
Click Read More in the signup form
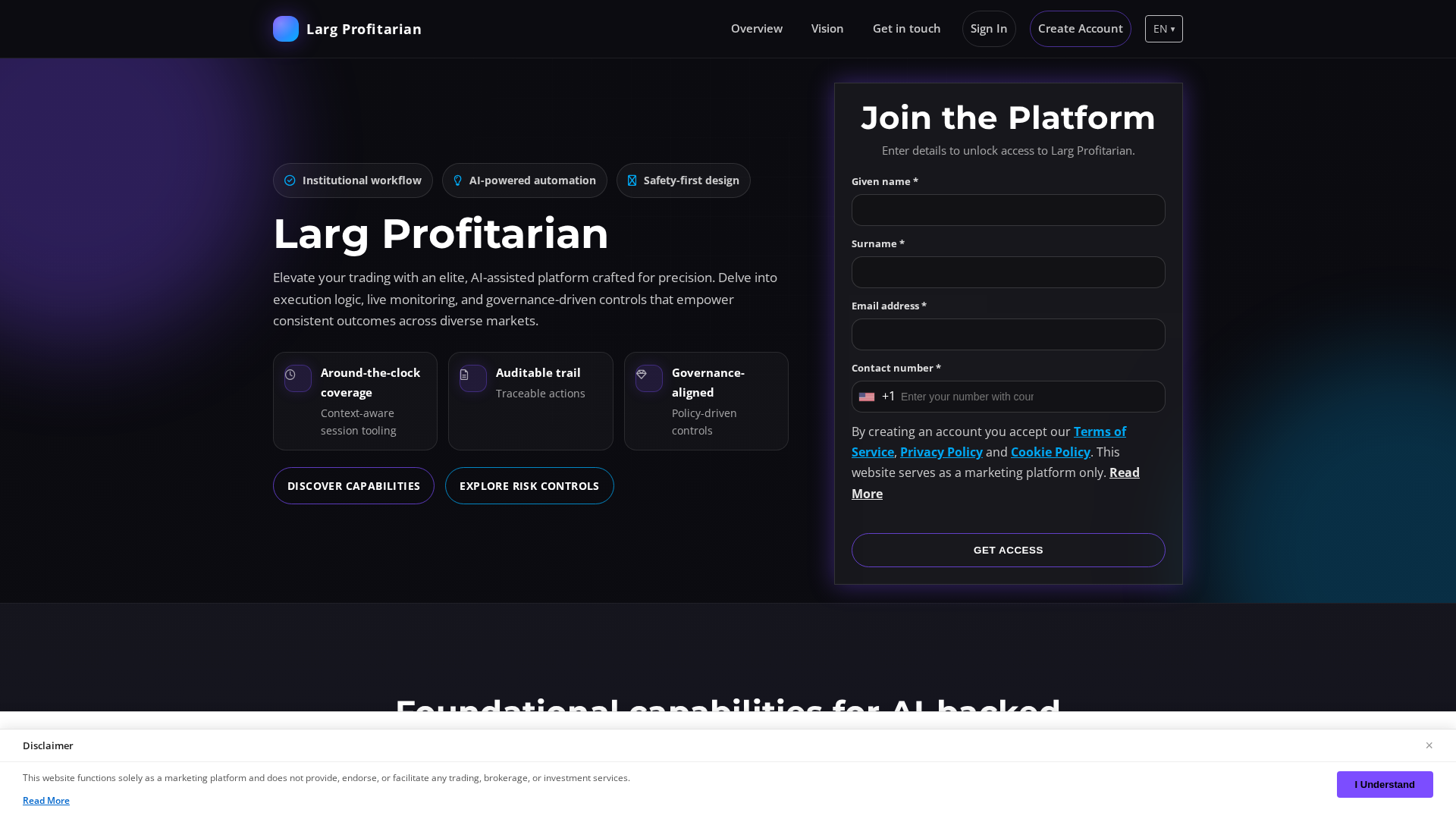1124,472
